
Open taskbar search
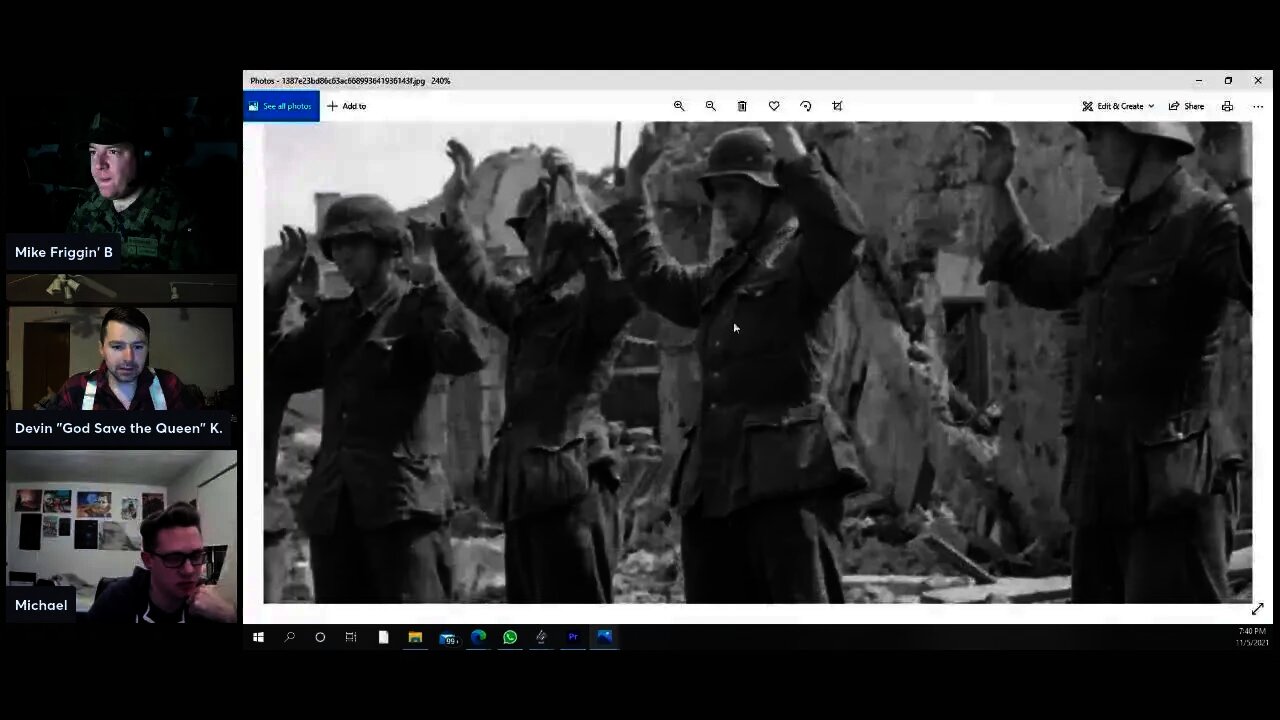290,637
